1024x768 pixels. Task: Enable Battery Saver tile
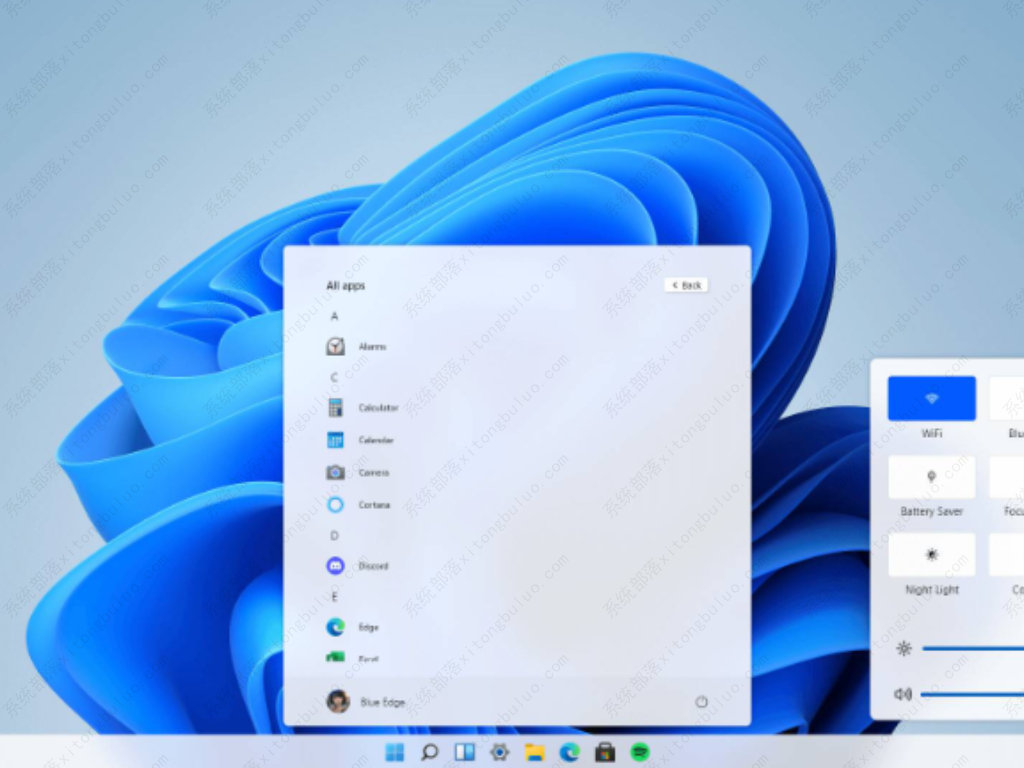click(x=931, y=477)
